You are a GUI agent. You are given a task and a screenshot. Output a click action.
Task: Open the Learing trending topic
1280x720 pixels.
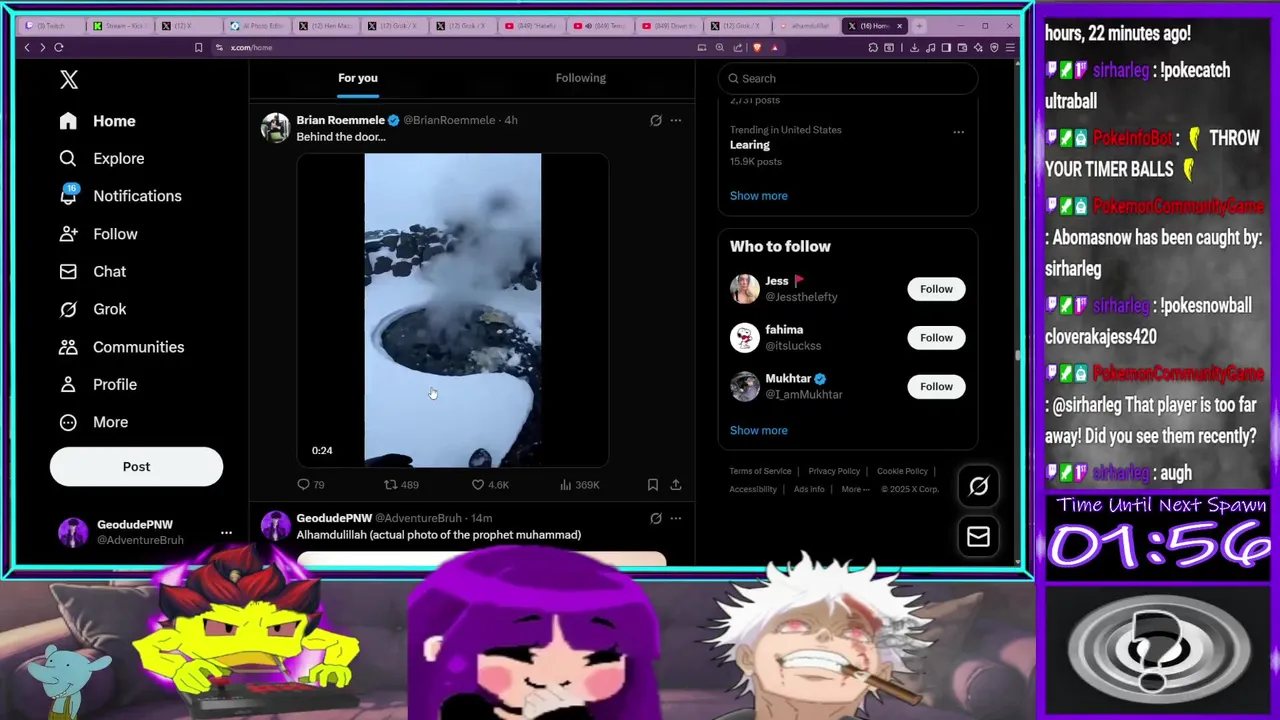750,145
